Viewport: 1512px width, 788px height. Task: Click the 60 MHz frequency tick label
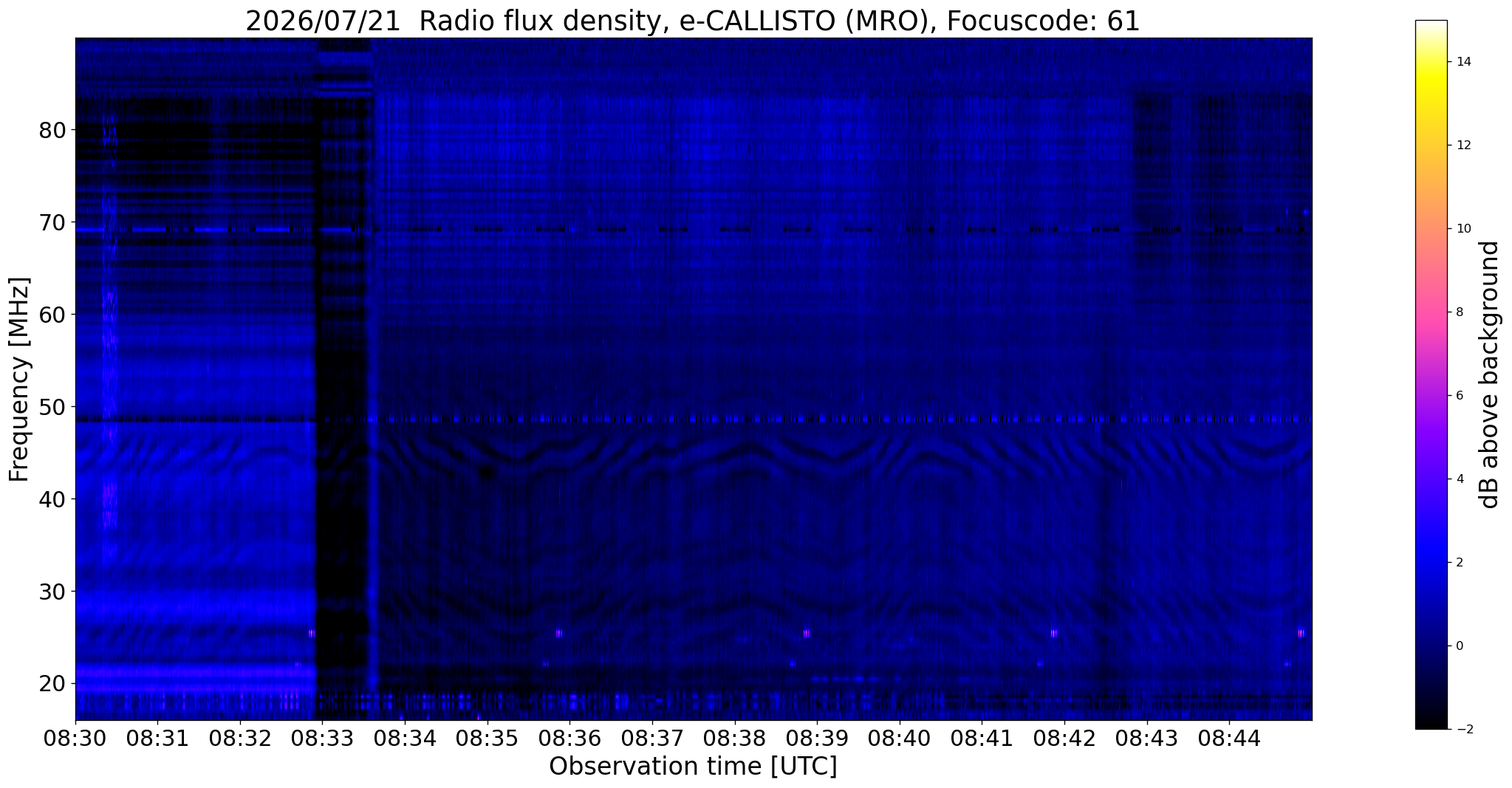click(52, 315)
